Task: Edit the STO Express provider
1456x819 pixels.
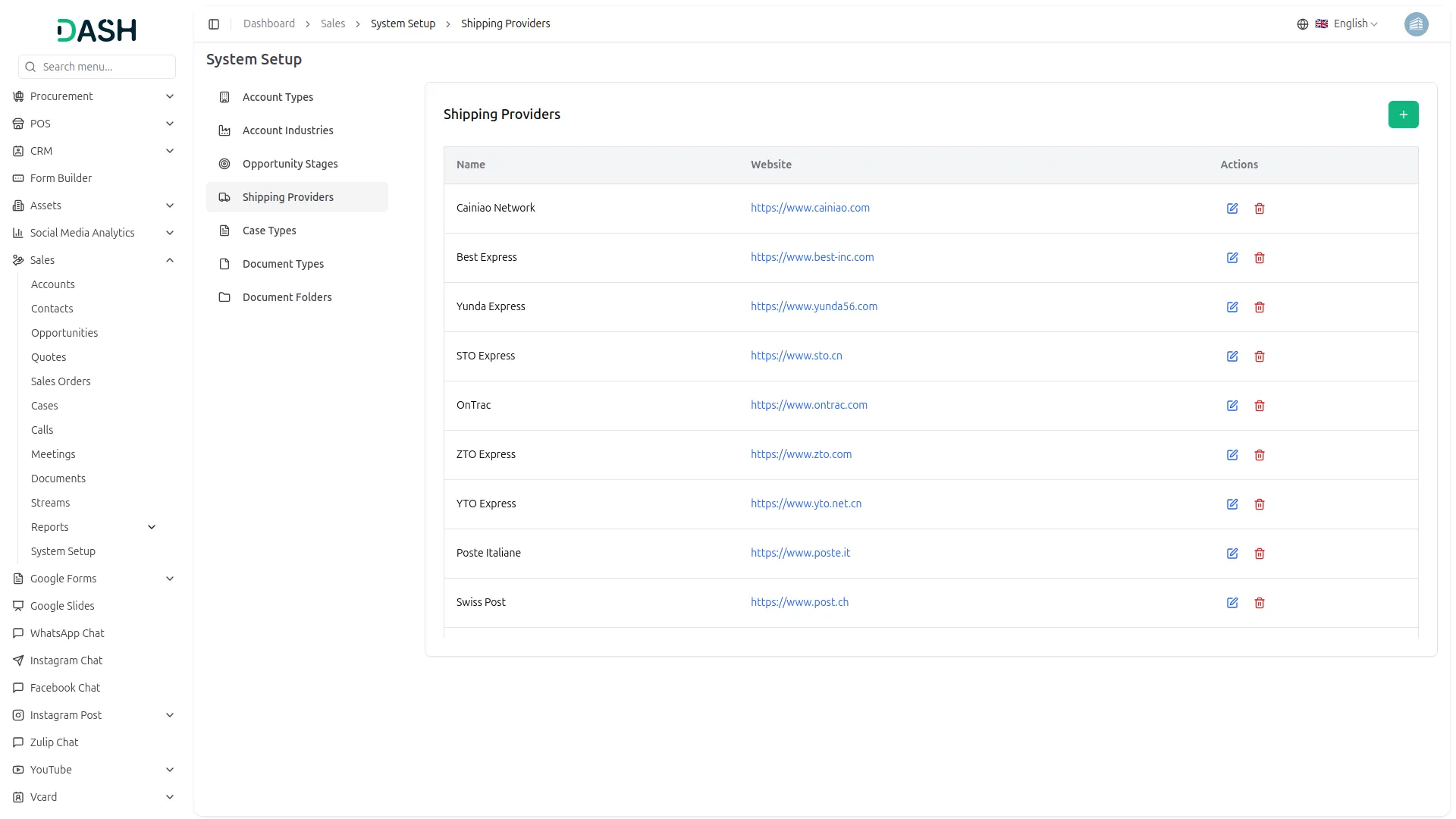Action: (1232, 356)
